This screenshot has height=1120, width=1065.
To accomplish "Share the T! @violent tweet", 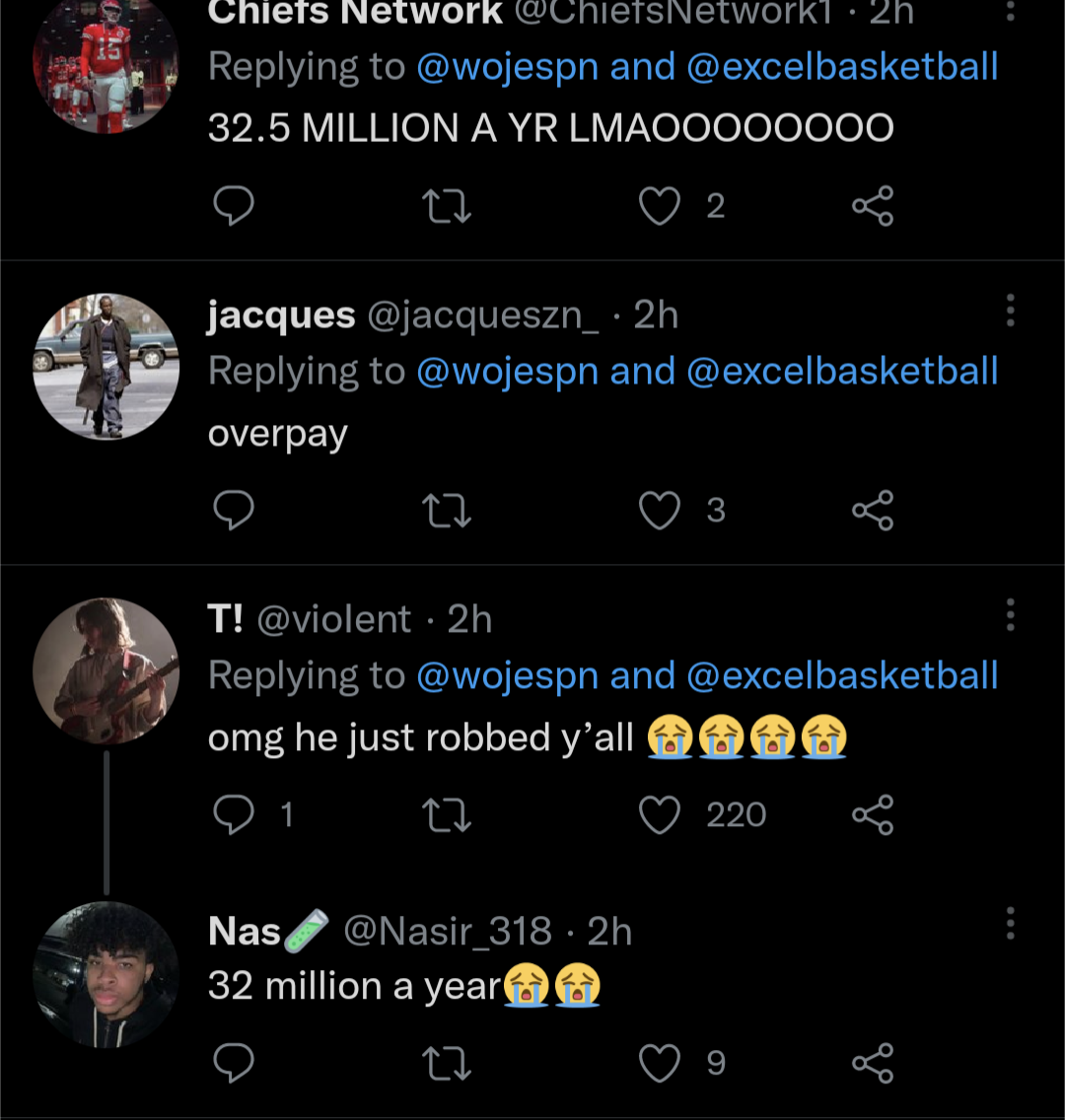I will click(873, 814).
